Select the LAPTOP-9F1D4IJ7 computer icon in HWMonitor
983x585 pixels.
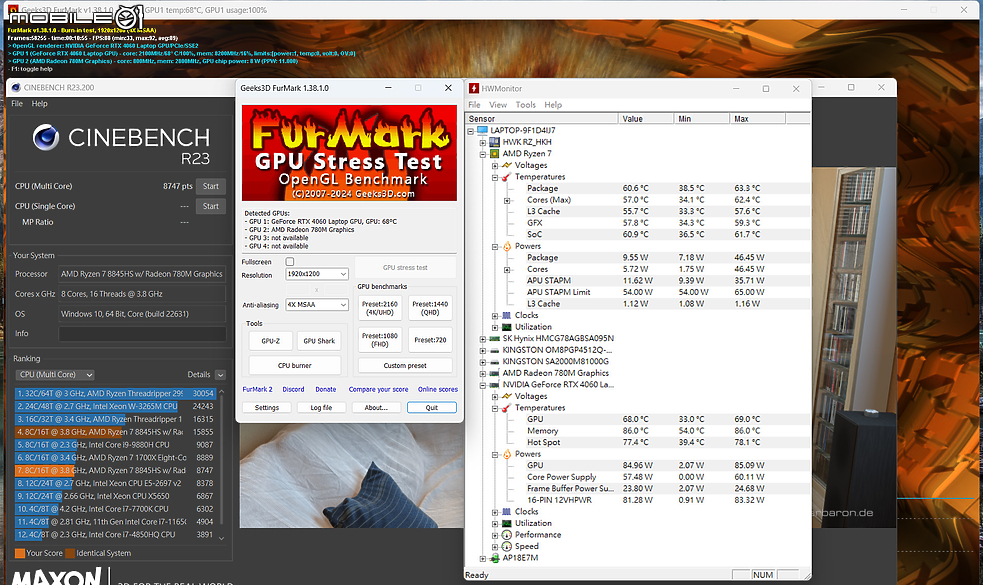pos(482,130)
